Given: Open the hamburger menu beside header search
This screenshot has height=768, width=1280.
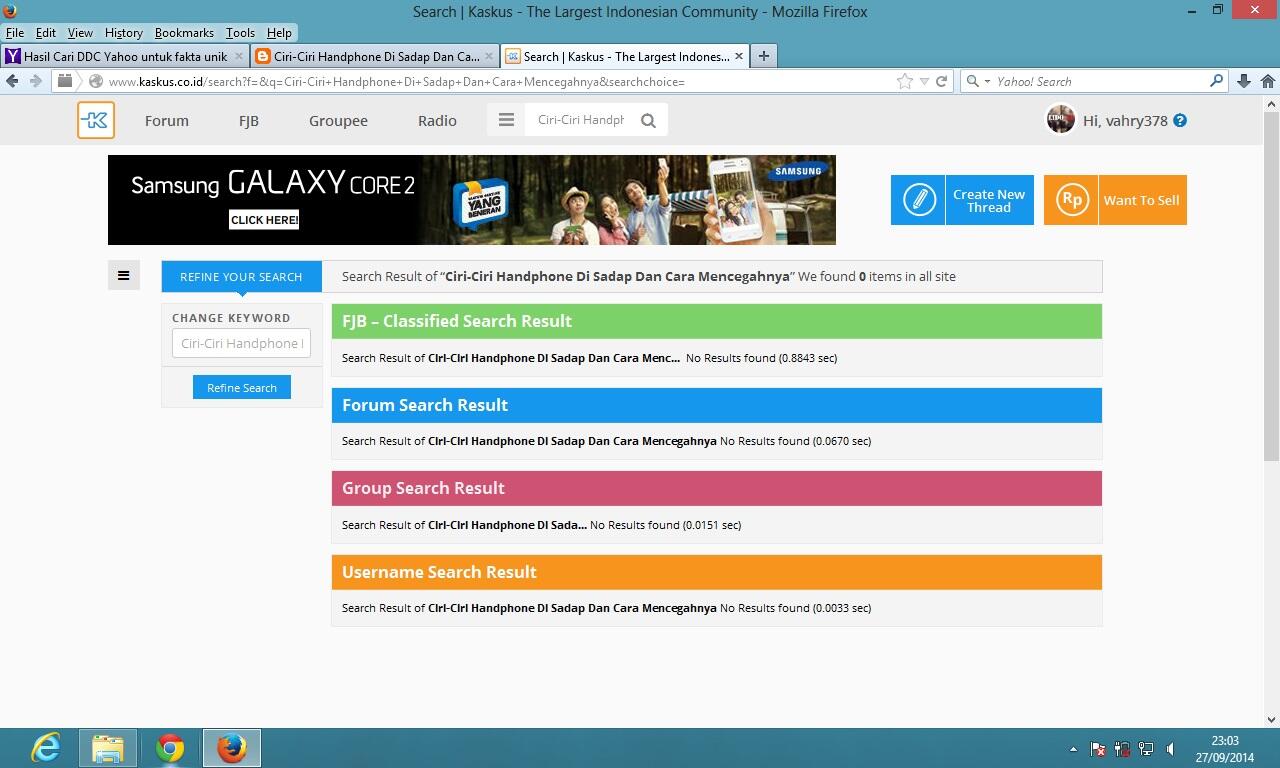Looking at the screenshot, I should click(x=506, y=120).
